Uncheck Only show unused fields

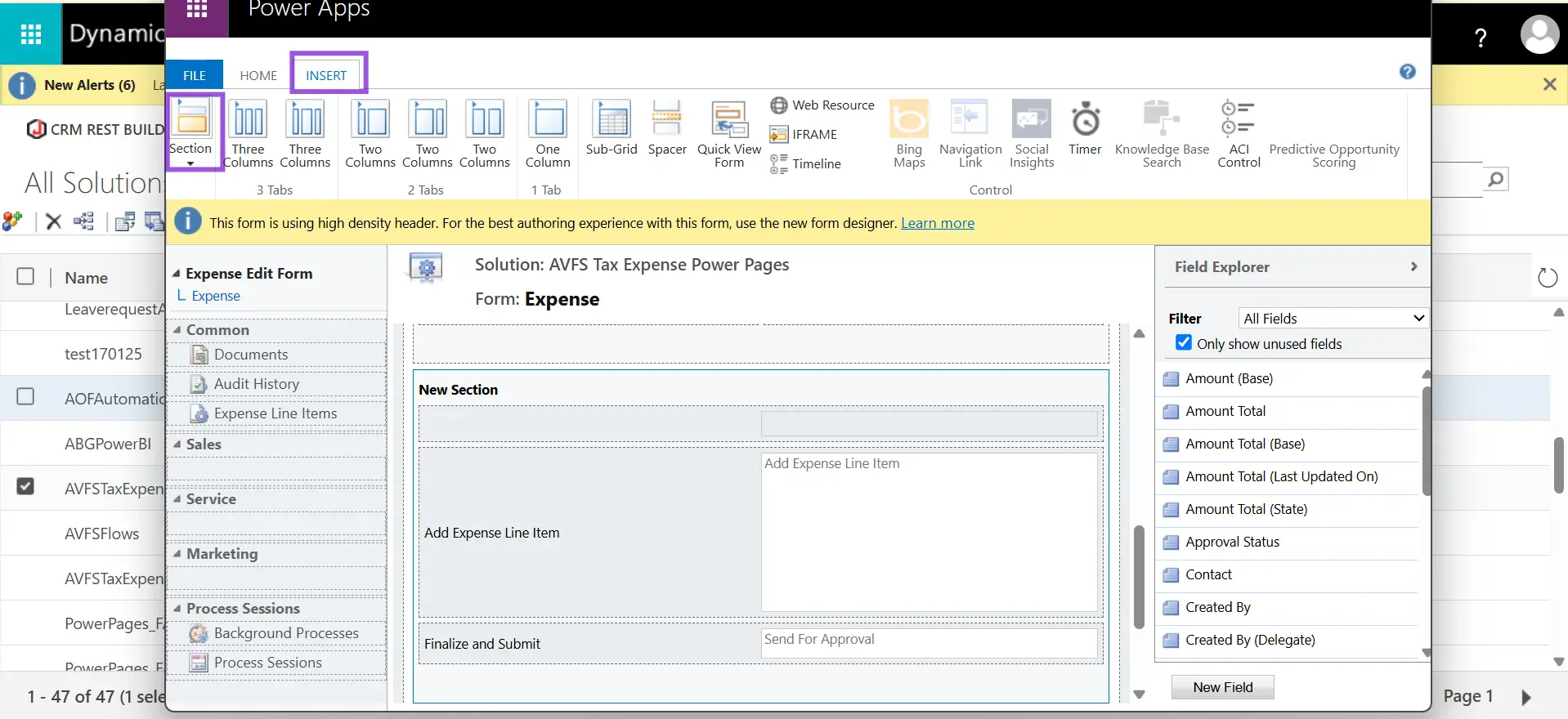[x=1183, y=343]
